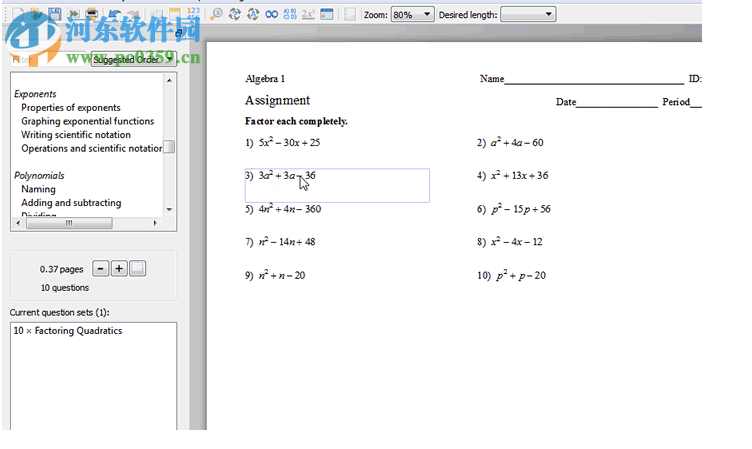Select the Naming topic

(38, 189)
